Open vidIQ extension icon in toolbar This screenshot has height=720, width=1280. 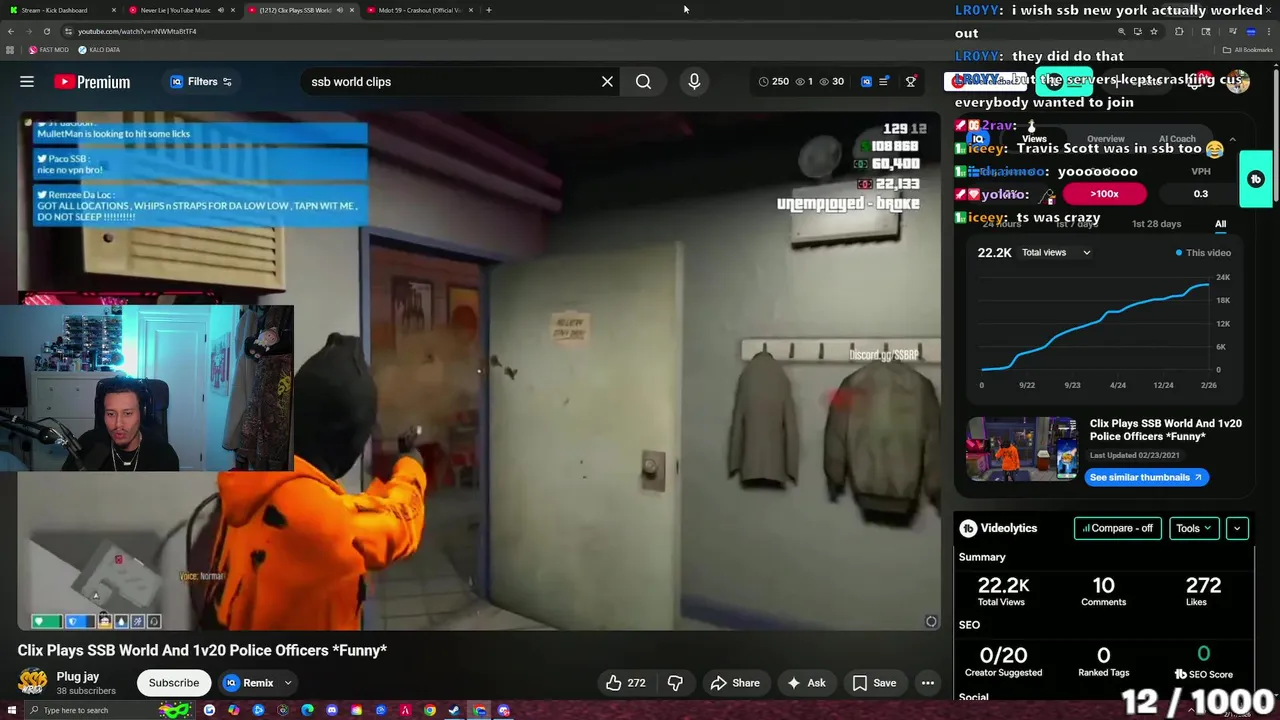pyautogui.click(x=866, y=82)
